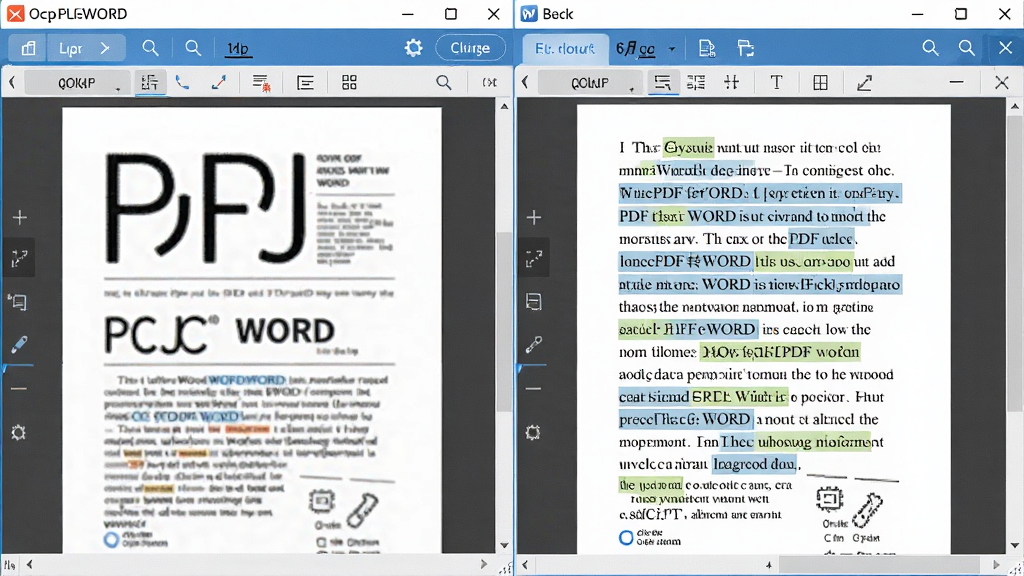Click the chip icon in OcpPLEWORD document

click(x=321, y=502)
